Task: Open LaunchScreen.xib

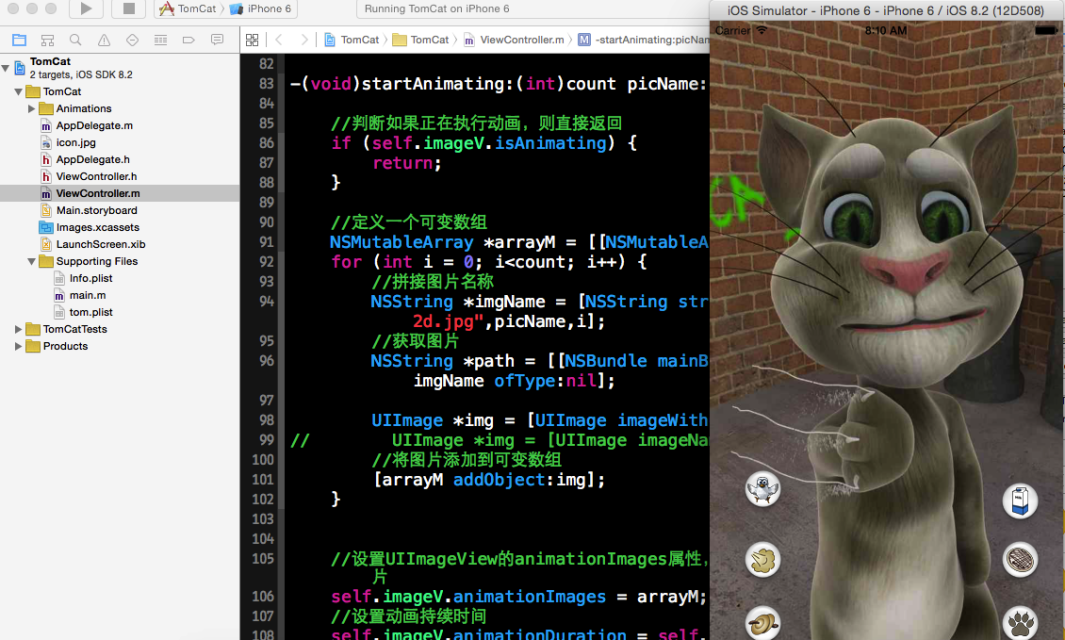Action: (100, 245)
